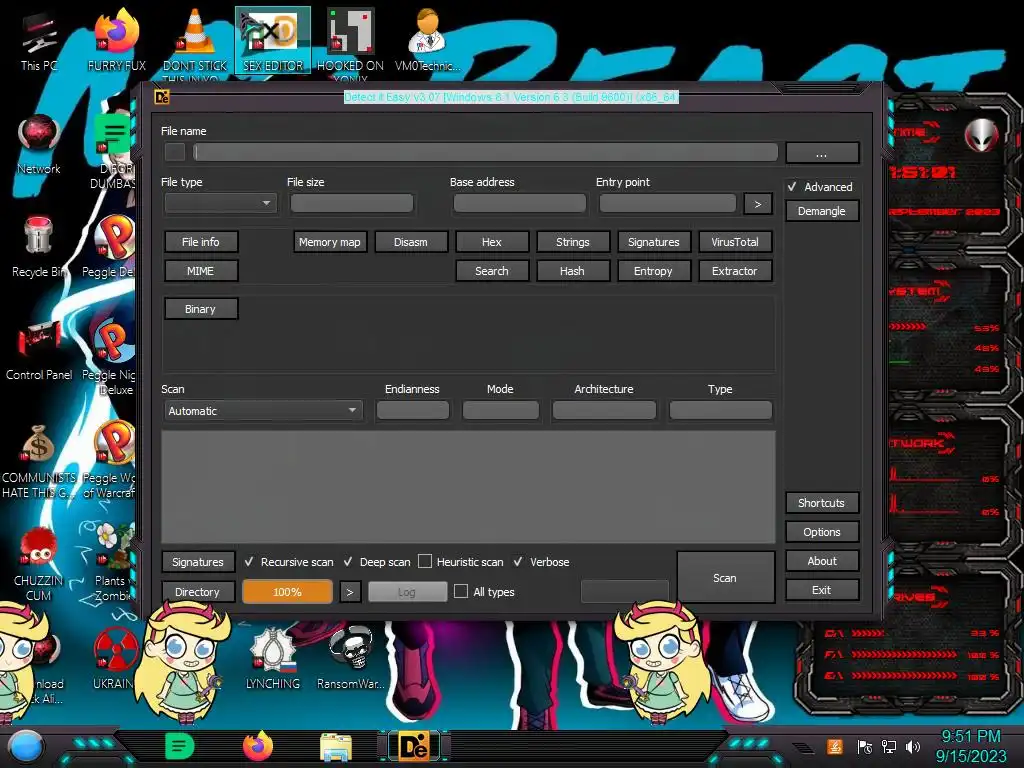This screenshot has height=768, width=1024.
Task: Open Shortcuts settings
Action: 822,503
